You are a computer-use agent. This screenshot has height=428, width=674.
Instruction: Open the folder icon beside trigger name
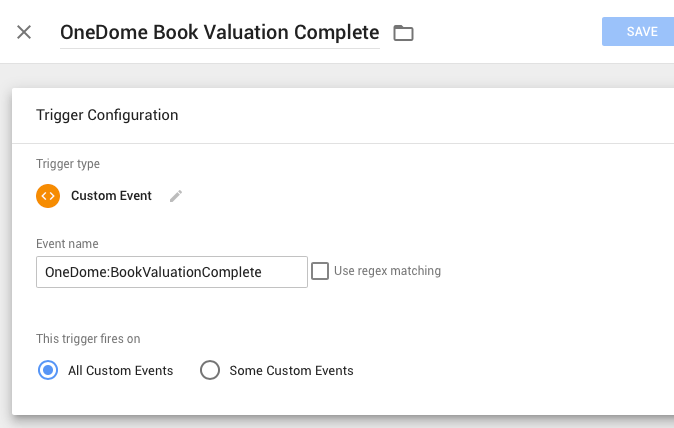pos(403,33)
